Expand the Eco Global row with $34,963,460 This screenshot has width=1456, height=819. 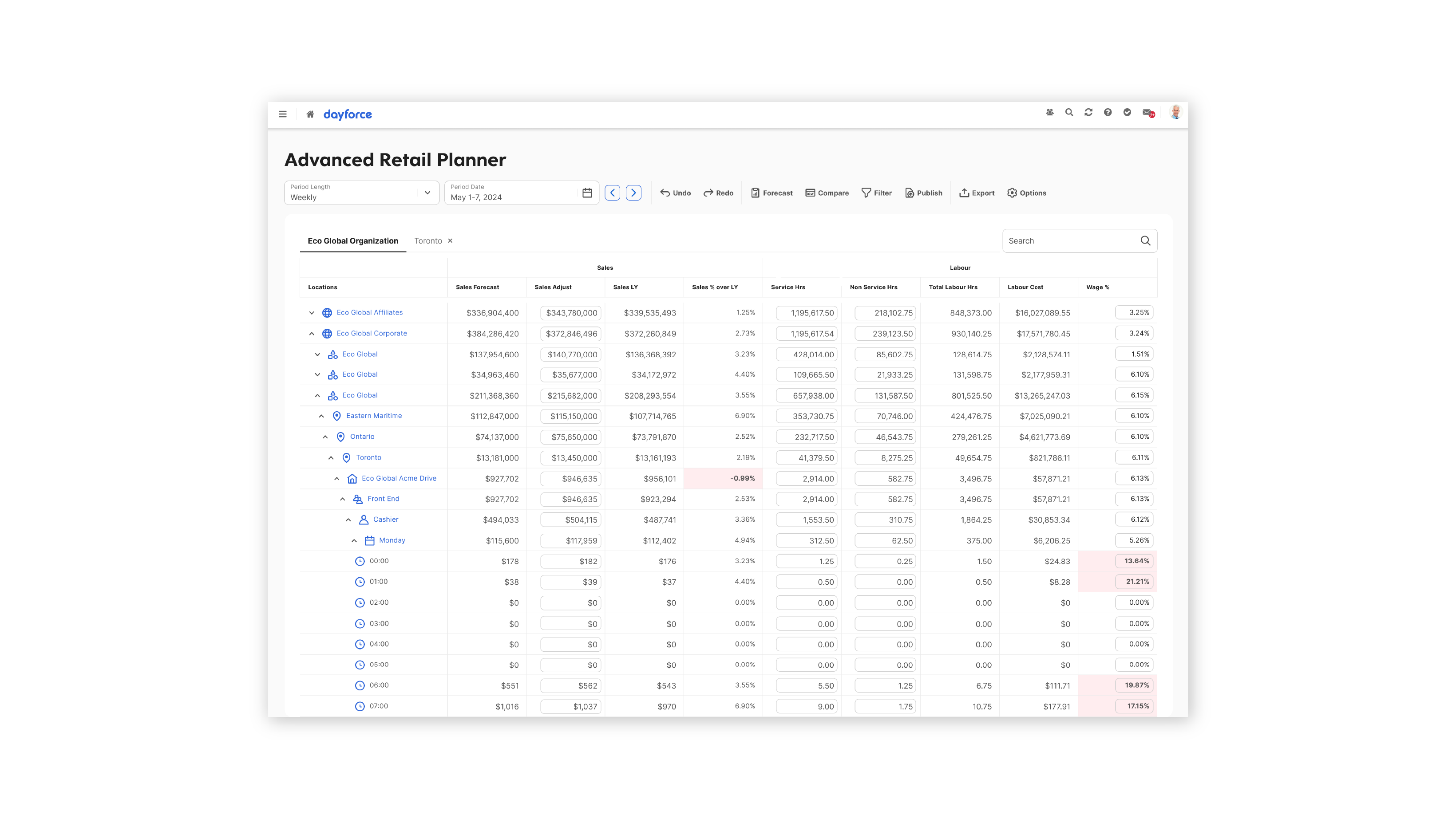click(317, 374)
